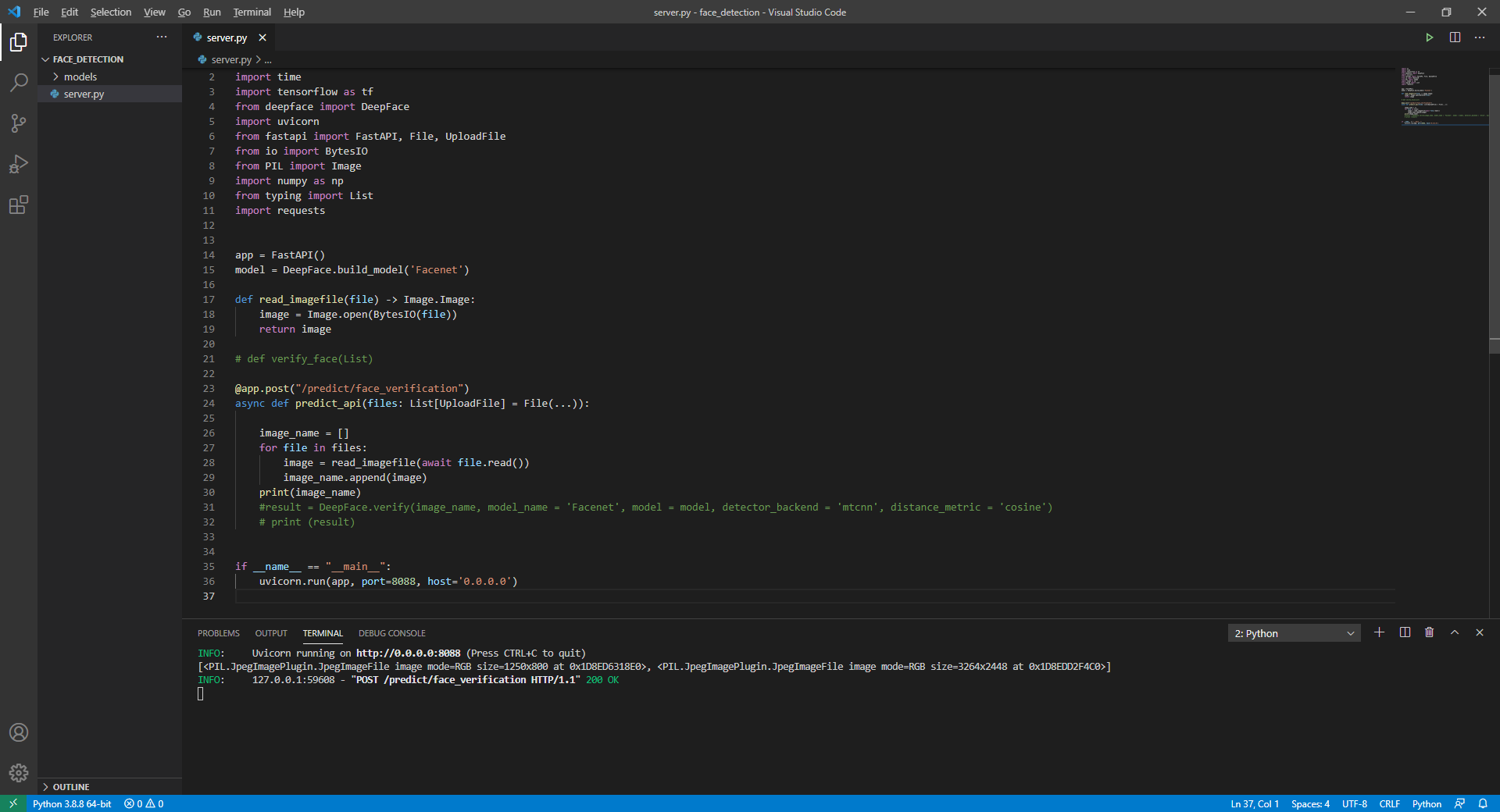Open the Run and Debug view
1500x812 pixels.
(19, 164)
